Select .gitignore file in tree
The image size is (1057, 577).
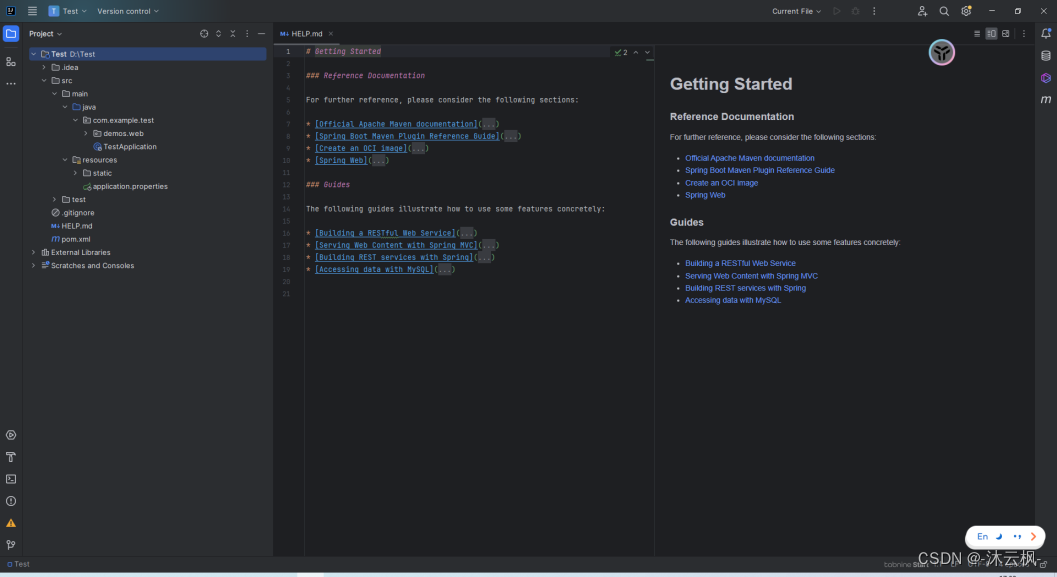coord(73,212)
